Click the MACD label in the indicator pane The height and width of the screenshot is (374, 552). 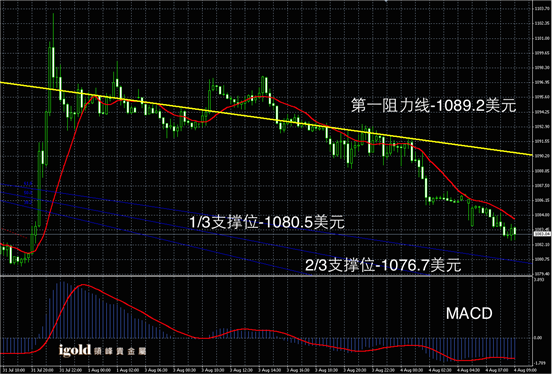click(x=469, y=313)
